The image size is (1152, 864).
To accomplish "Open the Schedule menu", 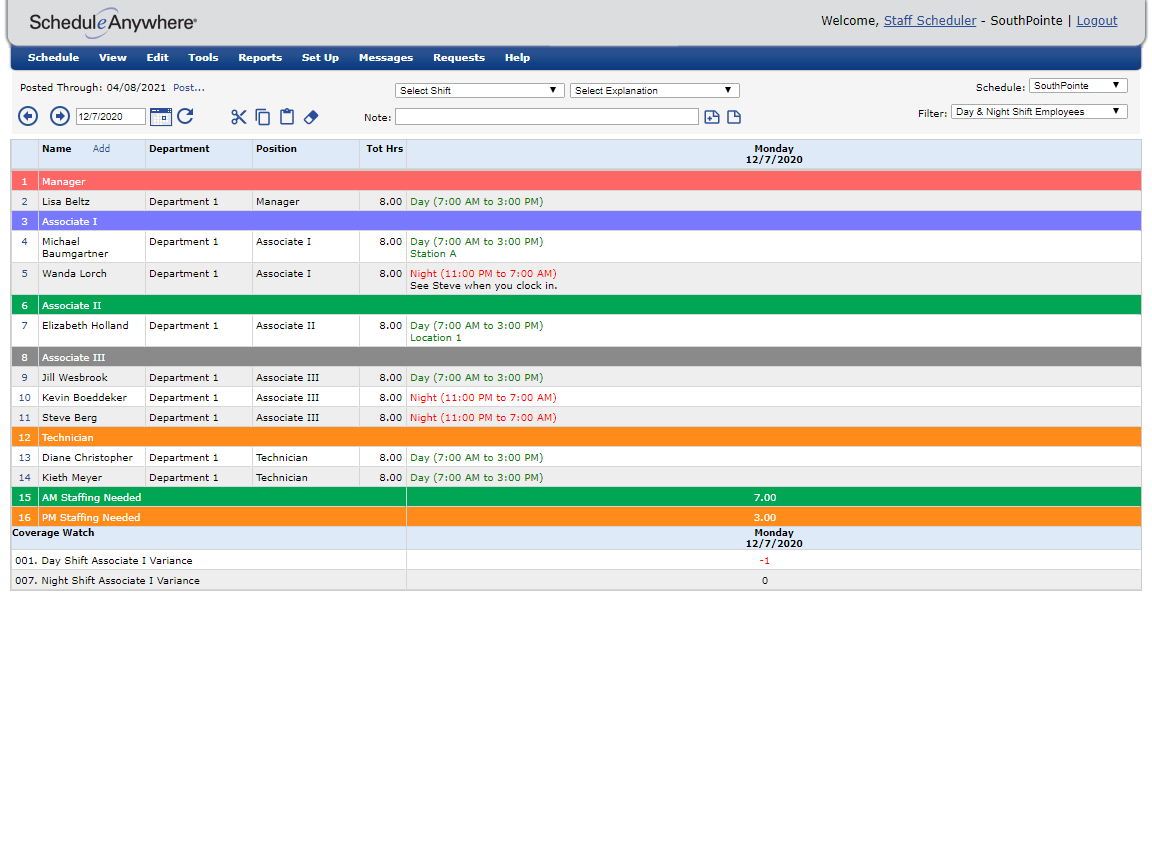I will click(53, 57).
